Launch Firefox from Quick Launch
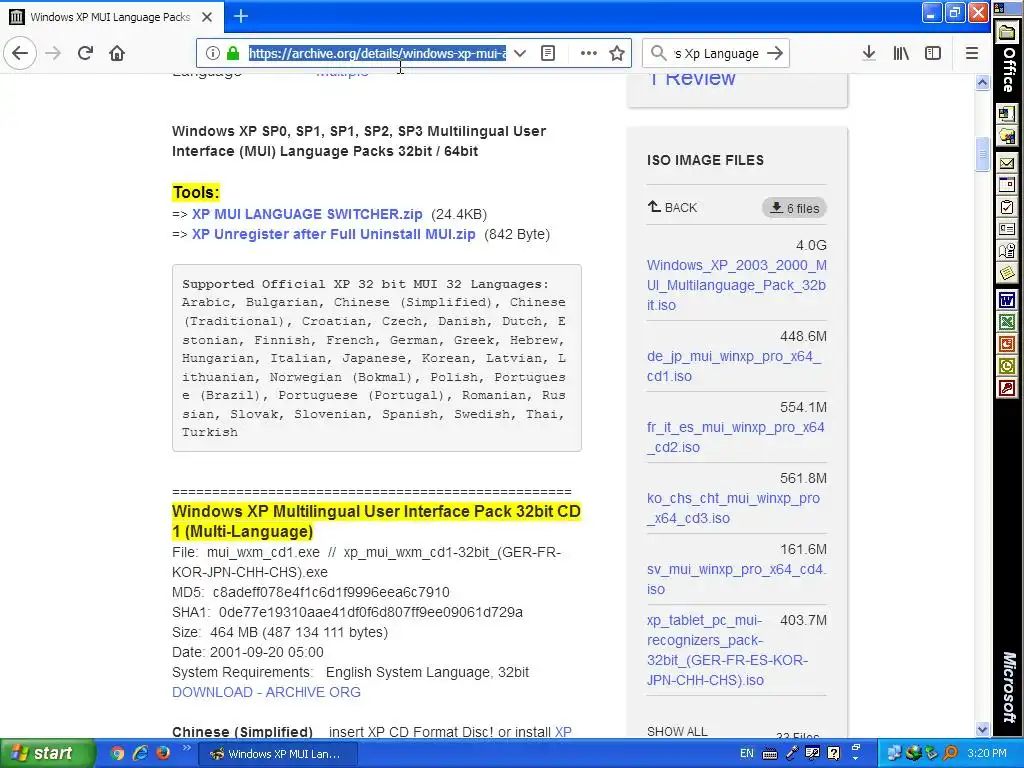Screen dimensions: 1024x768 click(x=163, y=753)
